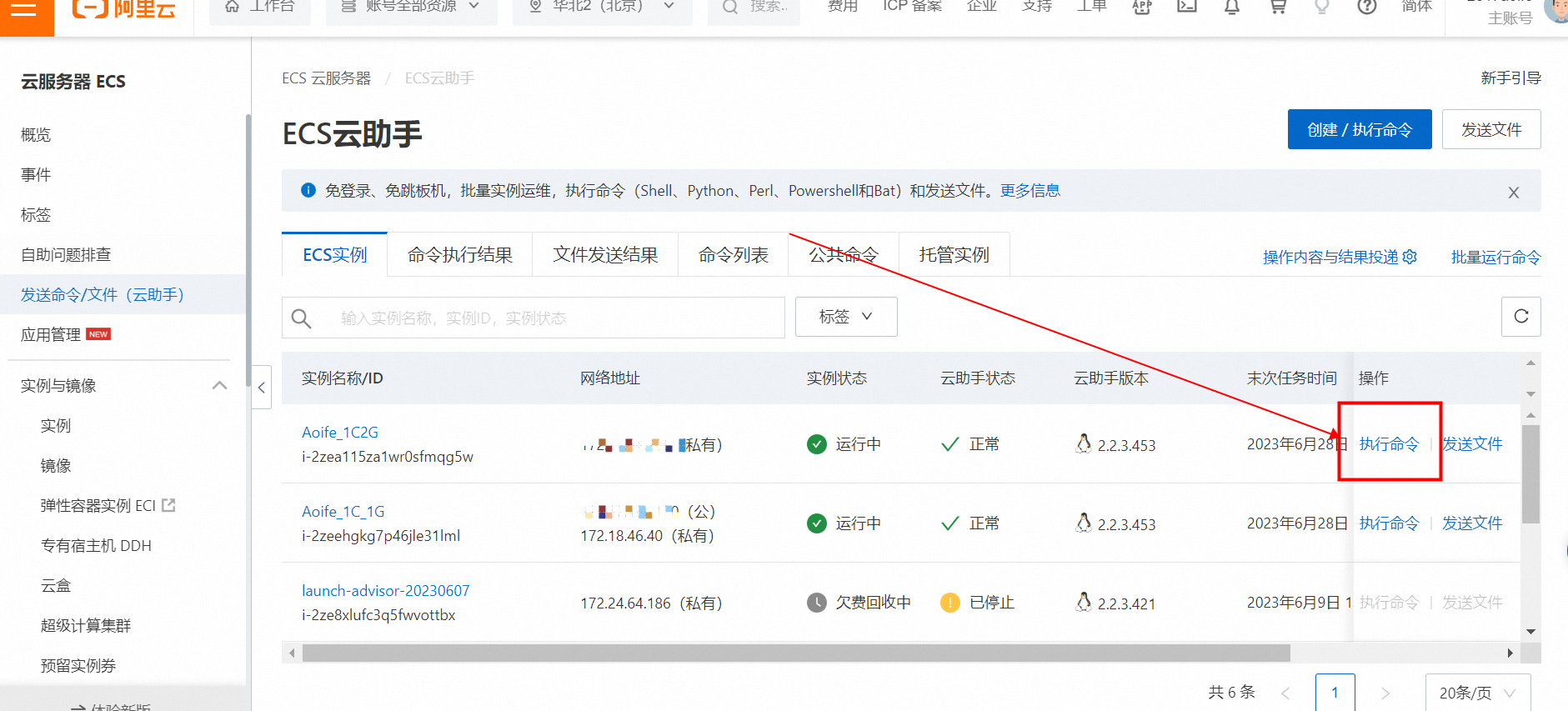Click the Aliyun logo

(123, 9)
